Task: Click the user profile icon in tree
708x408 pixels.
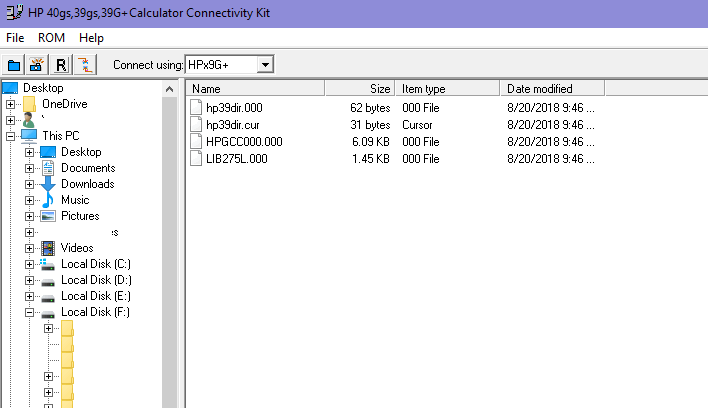Action: click(x=28, y=120)
